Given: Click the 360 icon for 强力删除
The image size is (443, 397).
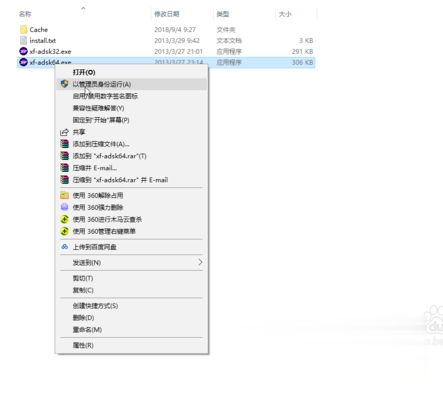Looking at the screenshot, I should point(64,207).
